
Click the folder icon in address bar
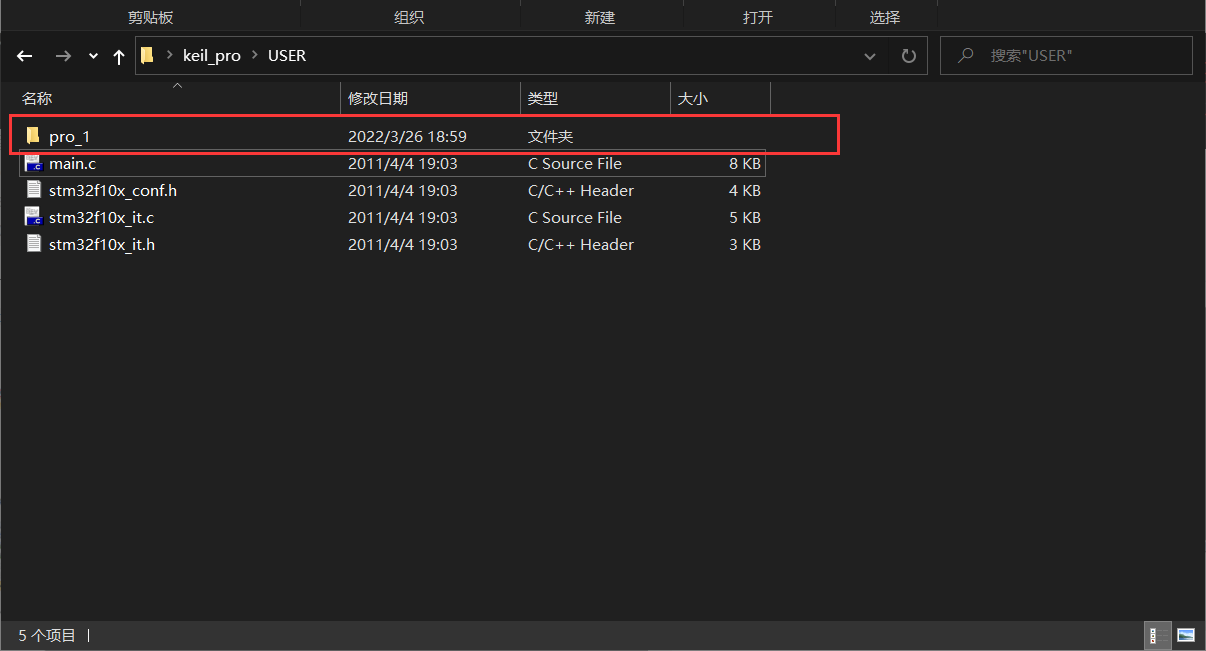point(147,55)
